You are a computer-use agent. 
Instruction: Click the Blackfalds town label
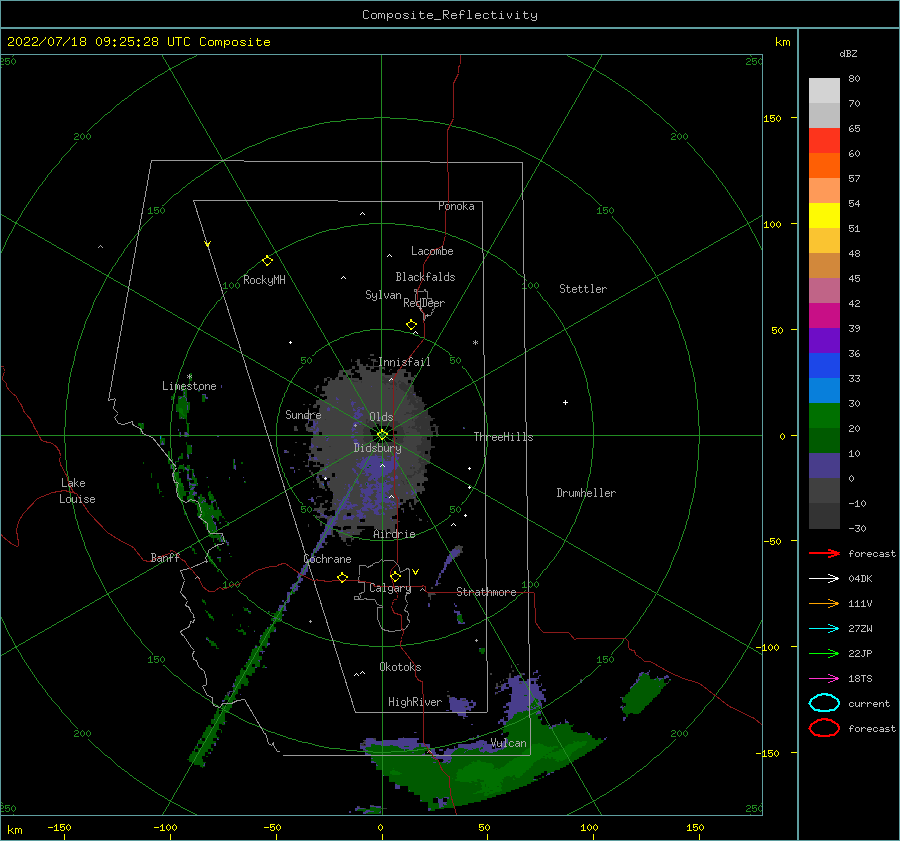pos(425,277)
